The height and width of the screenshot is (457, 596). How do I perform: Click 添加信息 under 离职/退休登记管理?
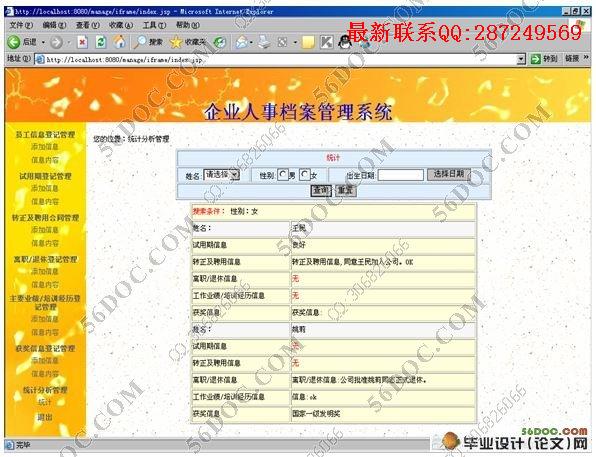(45, 271)
